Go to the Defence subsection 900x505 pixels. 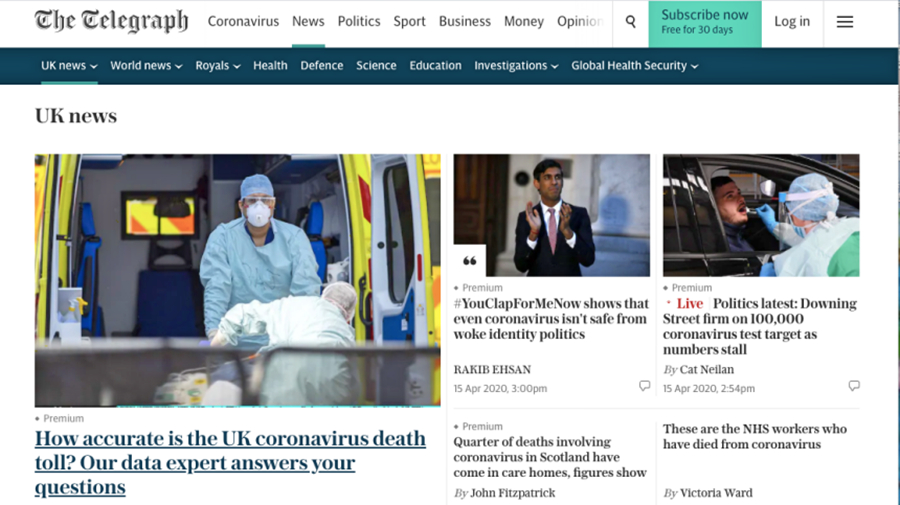coord(321,65)
